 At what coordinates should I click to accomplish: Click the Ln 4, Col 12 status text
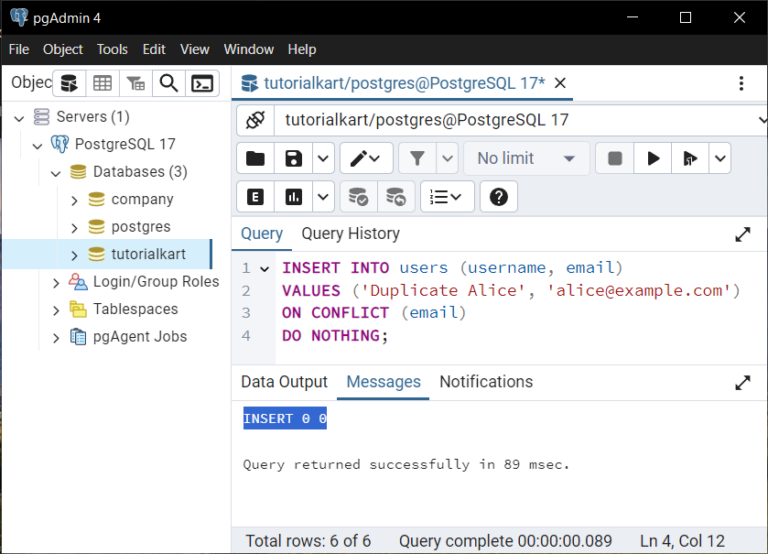(682, 541)
